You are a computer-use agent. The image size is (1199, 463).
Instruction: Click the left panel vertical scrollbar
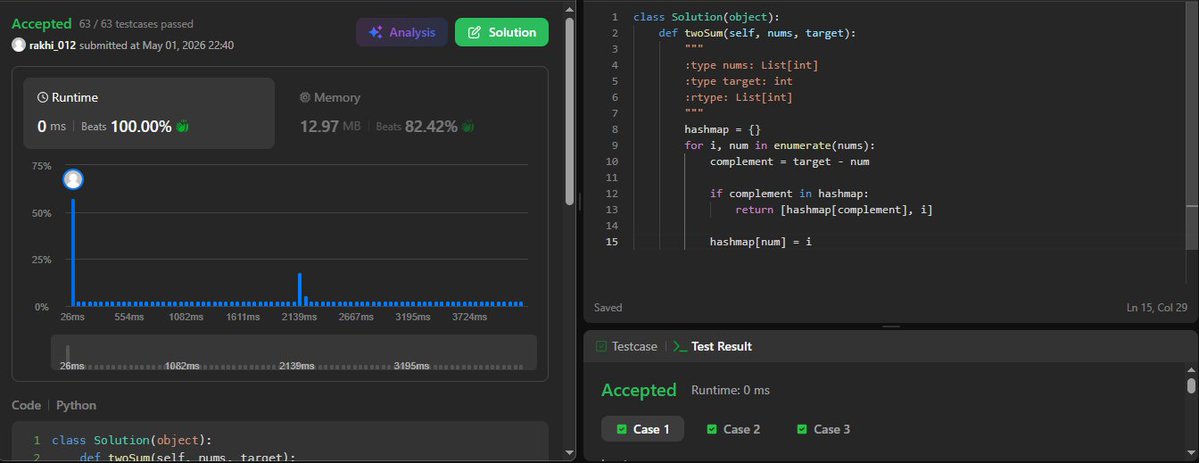pyautogui.click(x=570, y=111)
